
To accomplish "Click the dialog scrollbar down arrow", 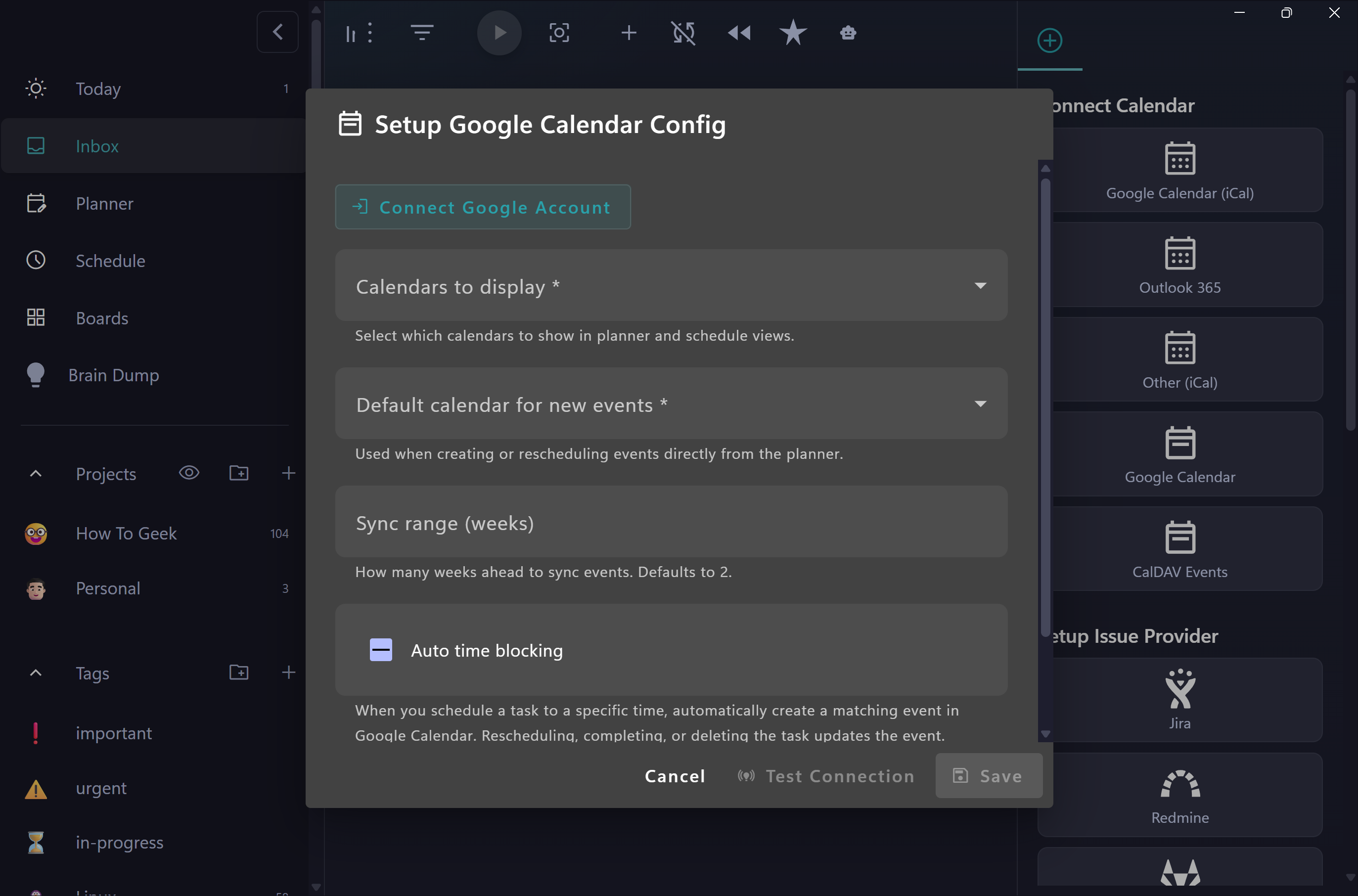I will [x=1046, y=734].
